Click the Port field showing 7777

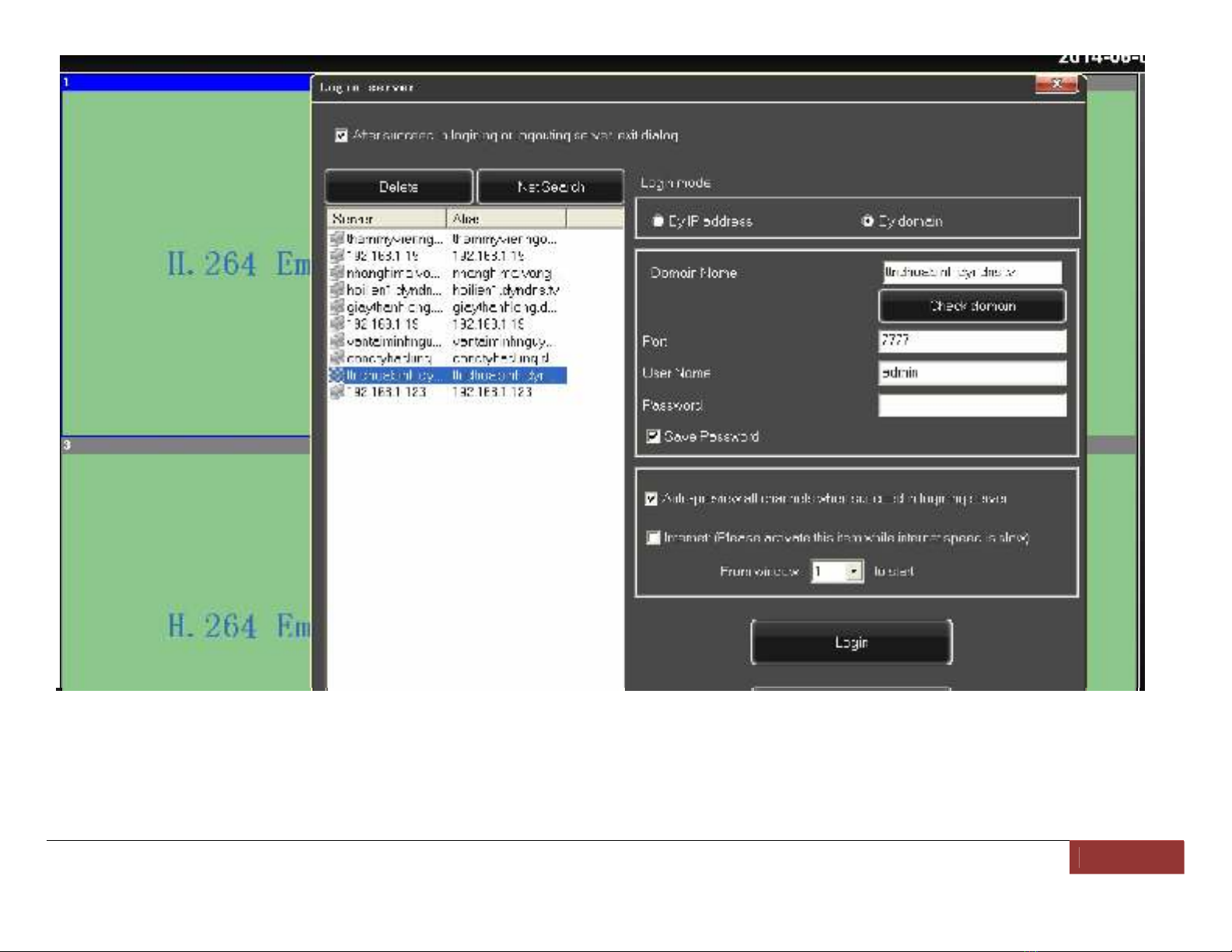coord(972,340)
